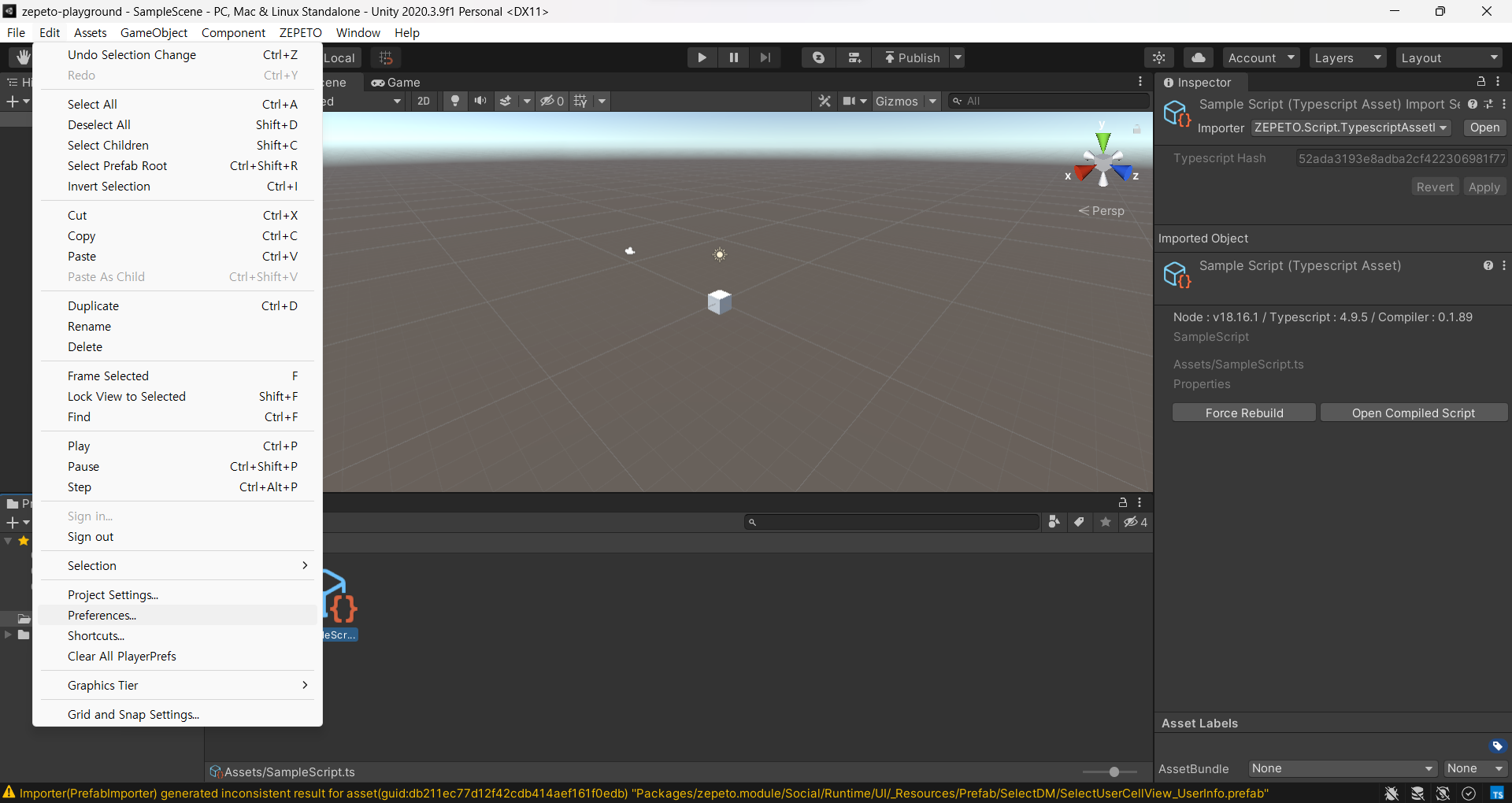Image resolution: width=1512 pixels, height=803 pixels.
Task: Click the favorites star in Project toolbar
Action: pos(1106,522)
